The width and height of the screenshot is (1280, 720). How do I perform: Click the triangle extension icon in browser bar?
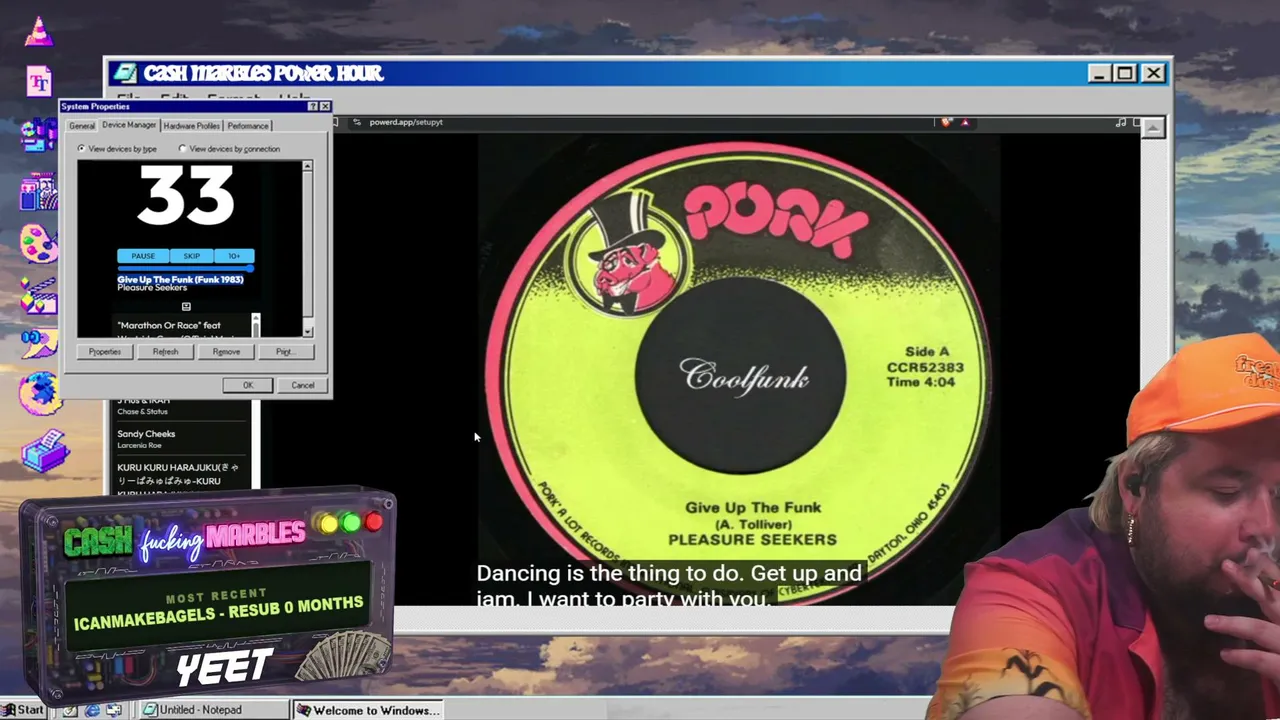coord(965,122)
